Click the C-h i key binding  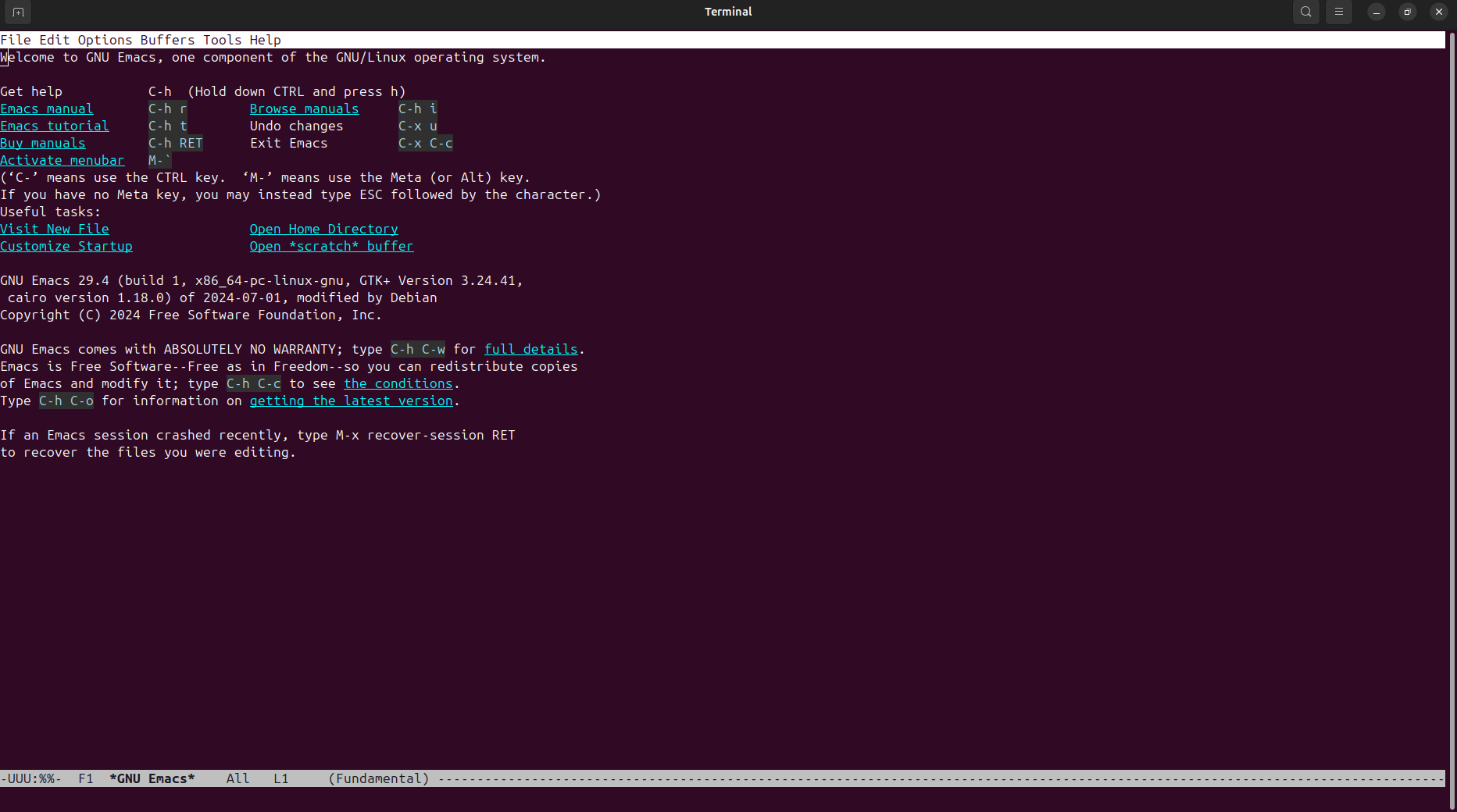(418, 109)
